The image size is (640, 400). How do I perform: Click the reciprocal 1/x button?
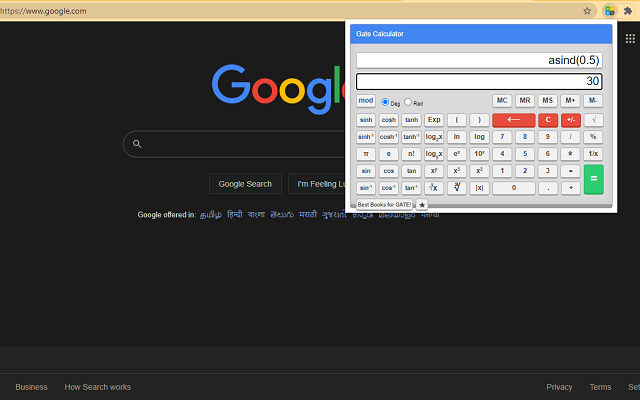coord(593,154)
